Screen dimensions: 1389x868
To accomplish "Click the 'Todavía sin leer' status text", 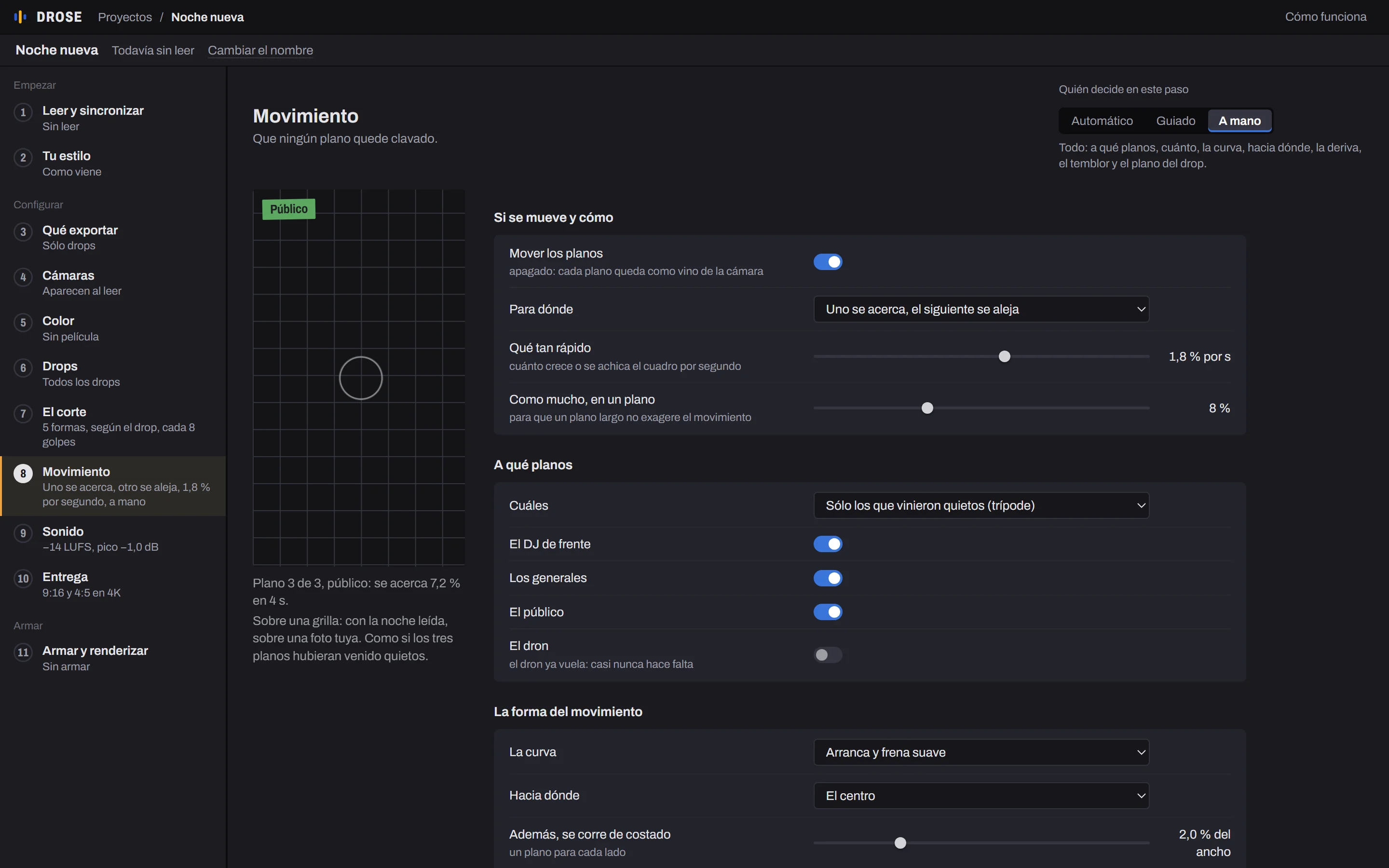I will pos(153,51).
